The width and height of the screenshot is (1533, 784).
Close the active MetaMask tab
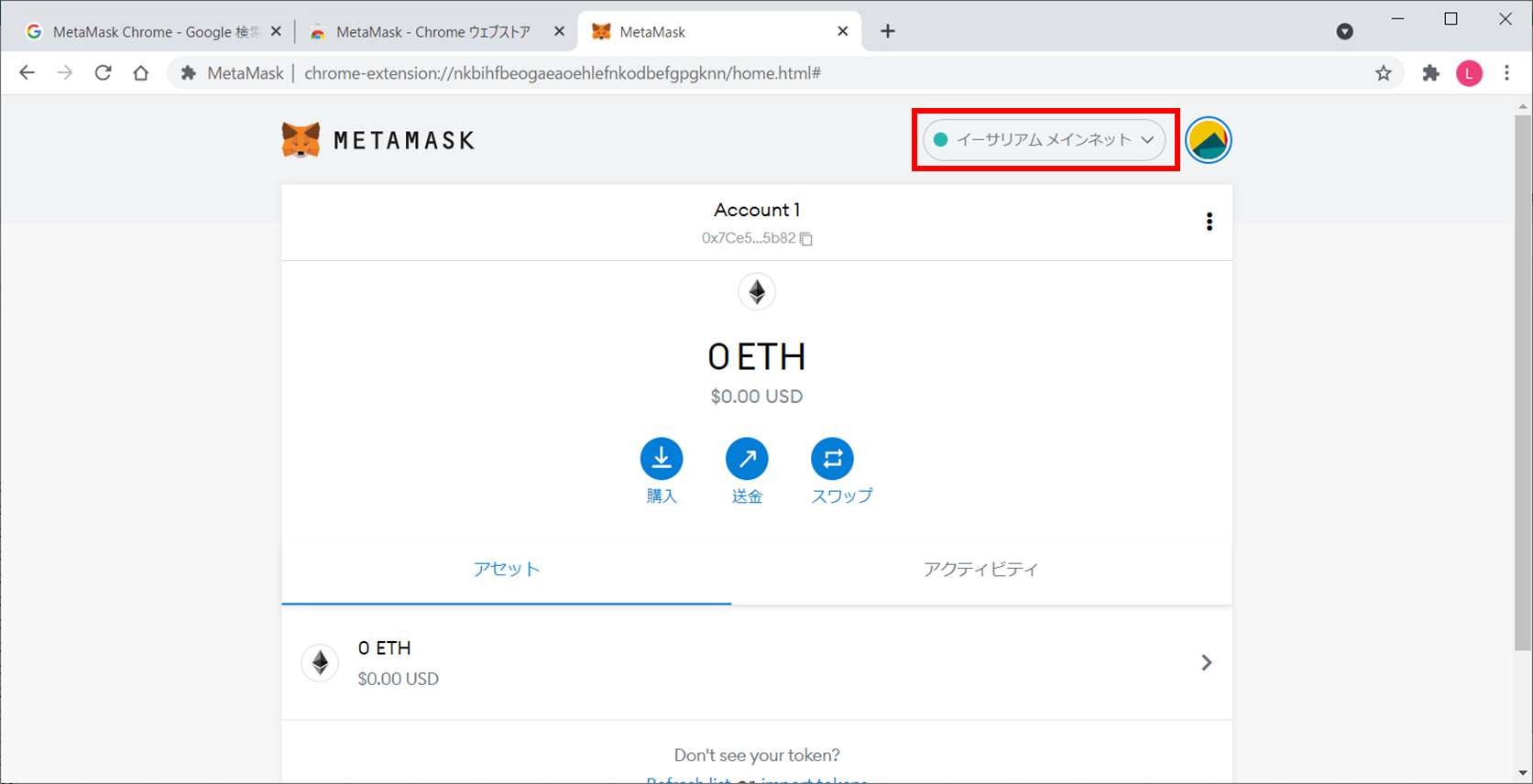pos(842,31)
